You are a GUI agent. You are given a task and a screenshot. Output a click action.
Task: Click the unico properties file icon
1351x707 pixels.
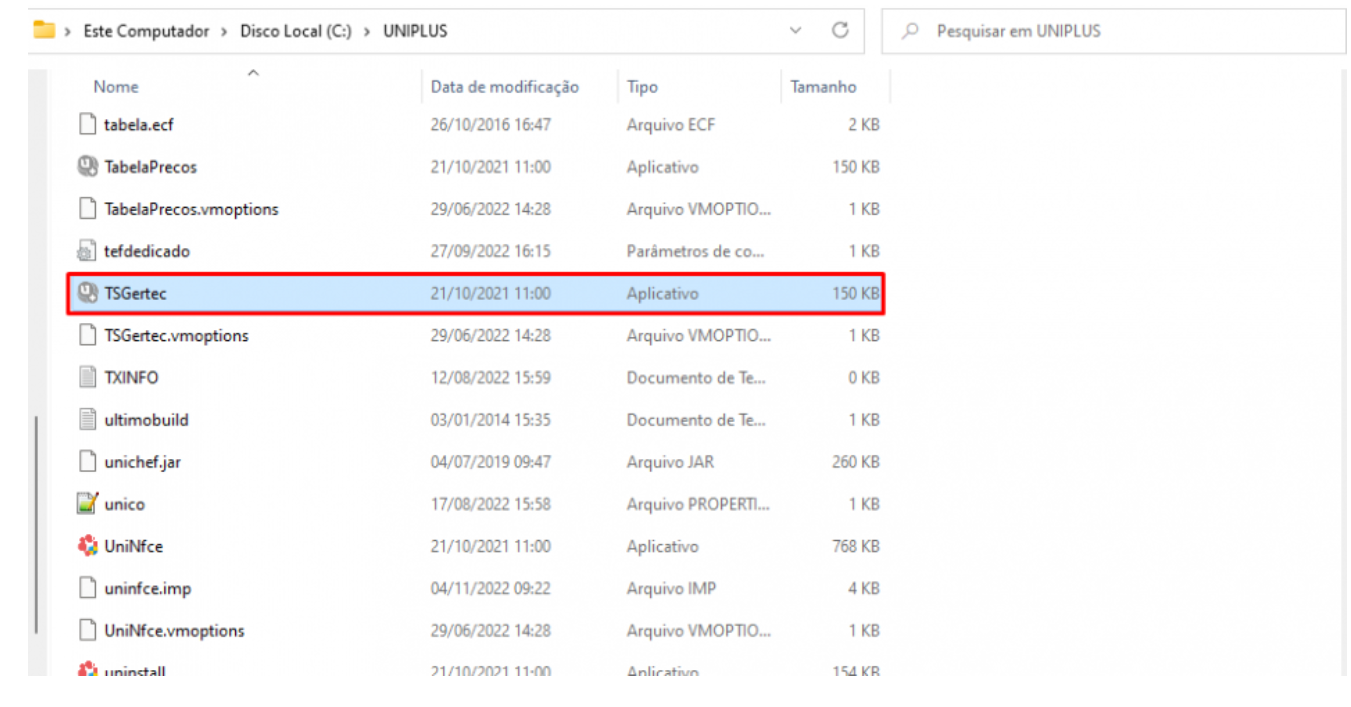tap(88, 504)
